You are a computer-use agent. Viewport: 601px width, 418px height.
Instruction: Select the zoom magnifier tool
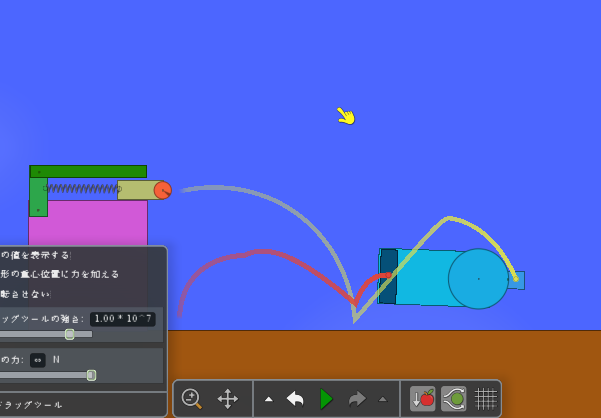tap(192, 398)
